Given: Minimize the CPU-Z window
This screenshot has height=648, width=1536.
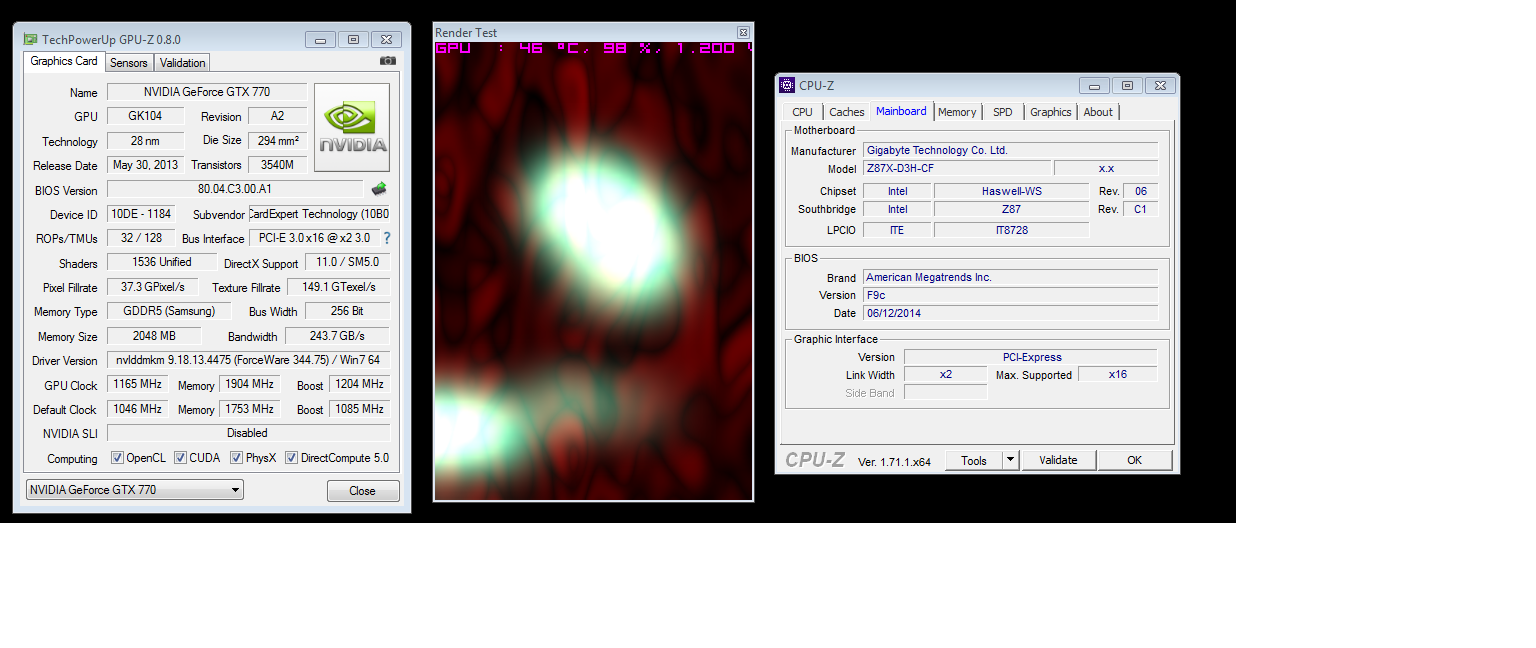Looking at the screenshot, I should (1094, 86).
